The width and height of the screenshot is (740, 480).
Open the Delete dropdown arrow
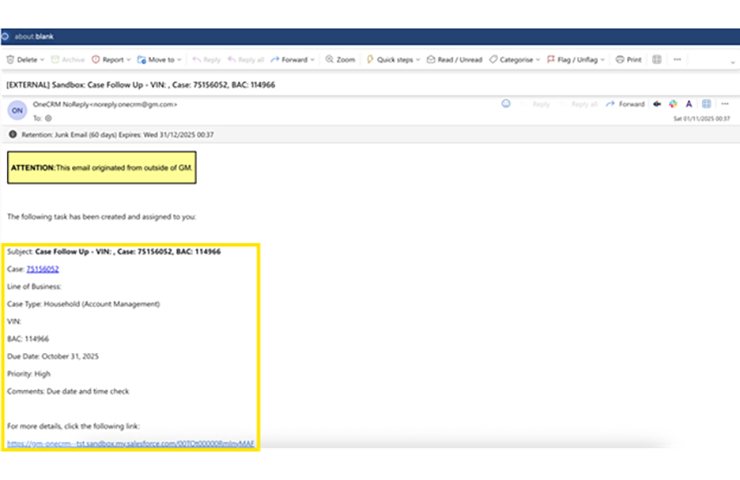tap(41, 60)
